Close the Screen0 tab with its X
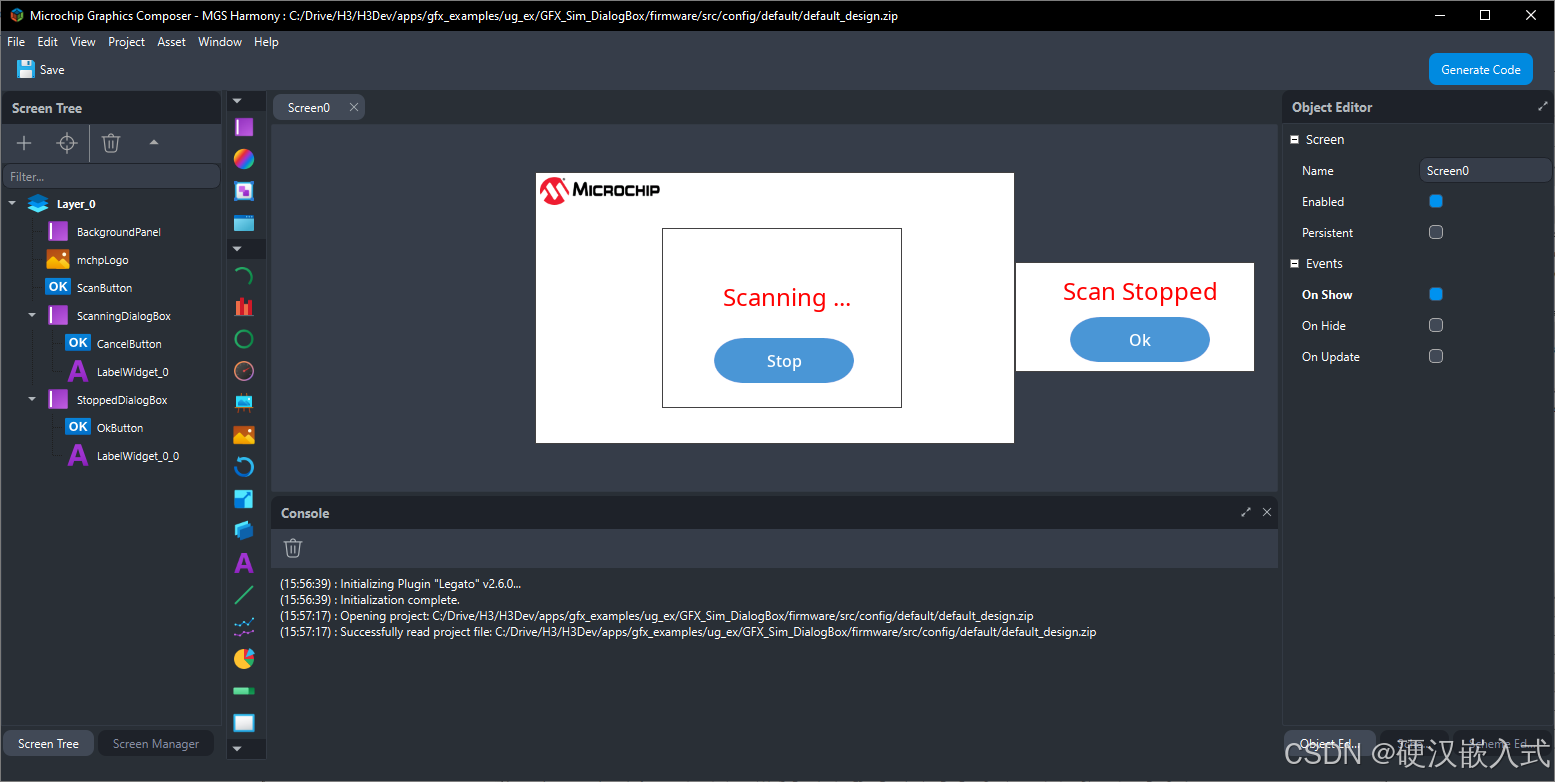Image resolution: width=1555 pixels, height=782 pixels. coord(354,107)
